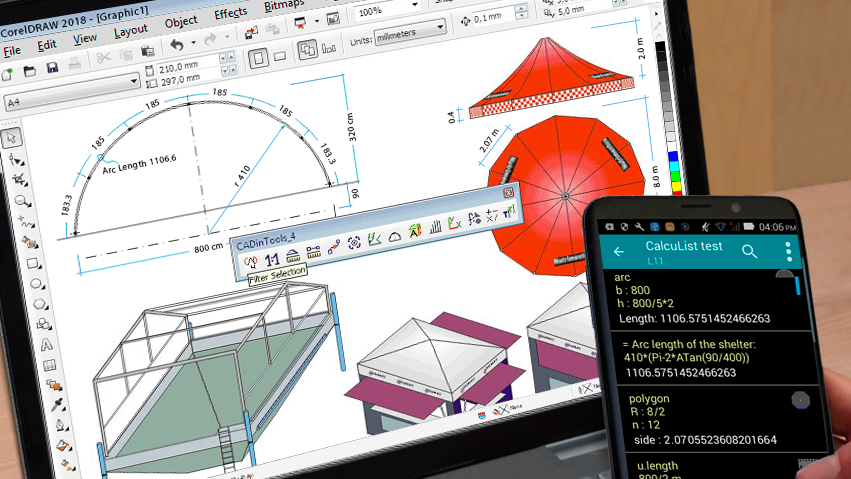Open the Publish to PDF dropdown arrow
The image size is (851, 479).
click(x=316, y=22)
